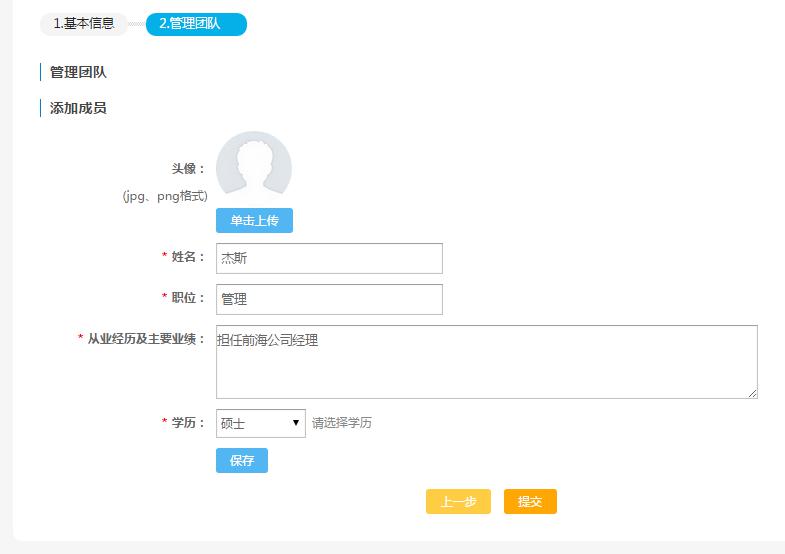Click the 添加成员 section heading
The image size is (785, 554).
click(x=78, y=108)
